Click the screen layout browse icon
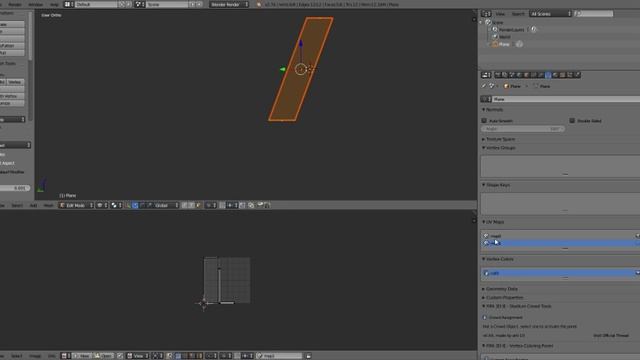This screenshot has height=360, width=640. (69, 4)
